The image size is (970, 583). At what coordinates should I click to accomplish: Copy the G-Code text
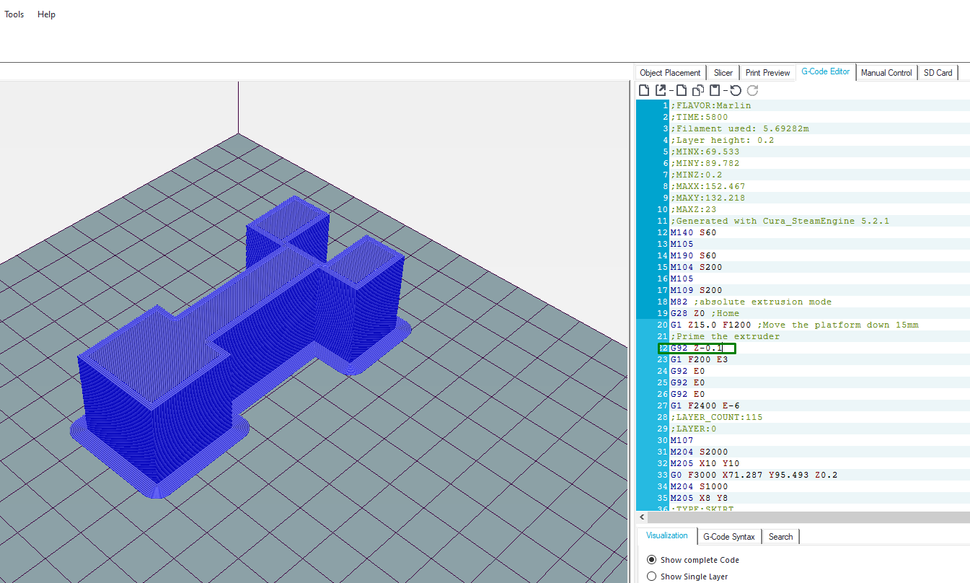(x=699, y=90)
